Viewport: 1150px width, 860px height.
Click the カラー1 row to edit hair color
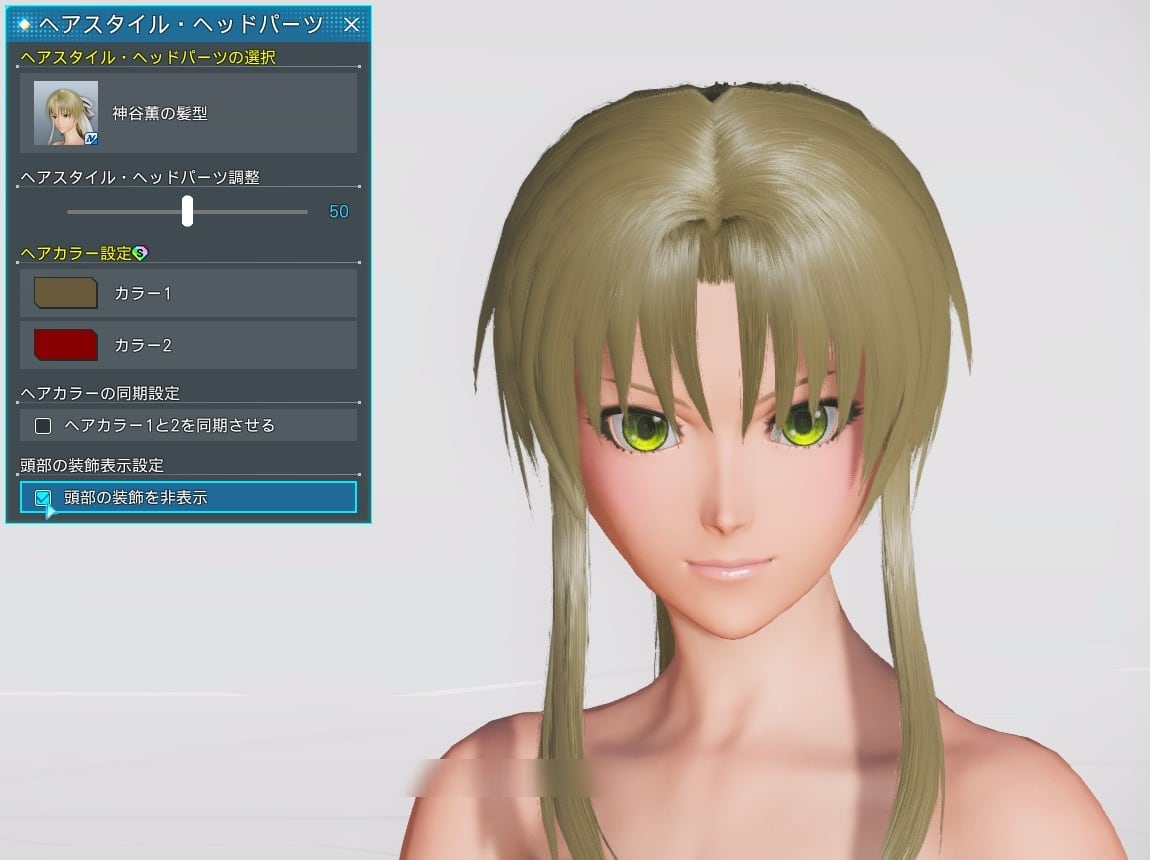tap(188, 294)
